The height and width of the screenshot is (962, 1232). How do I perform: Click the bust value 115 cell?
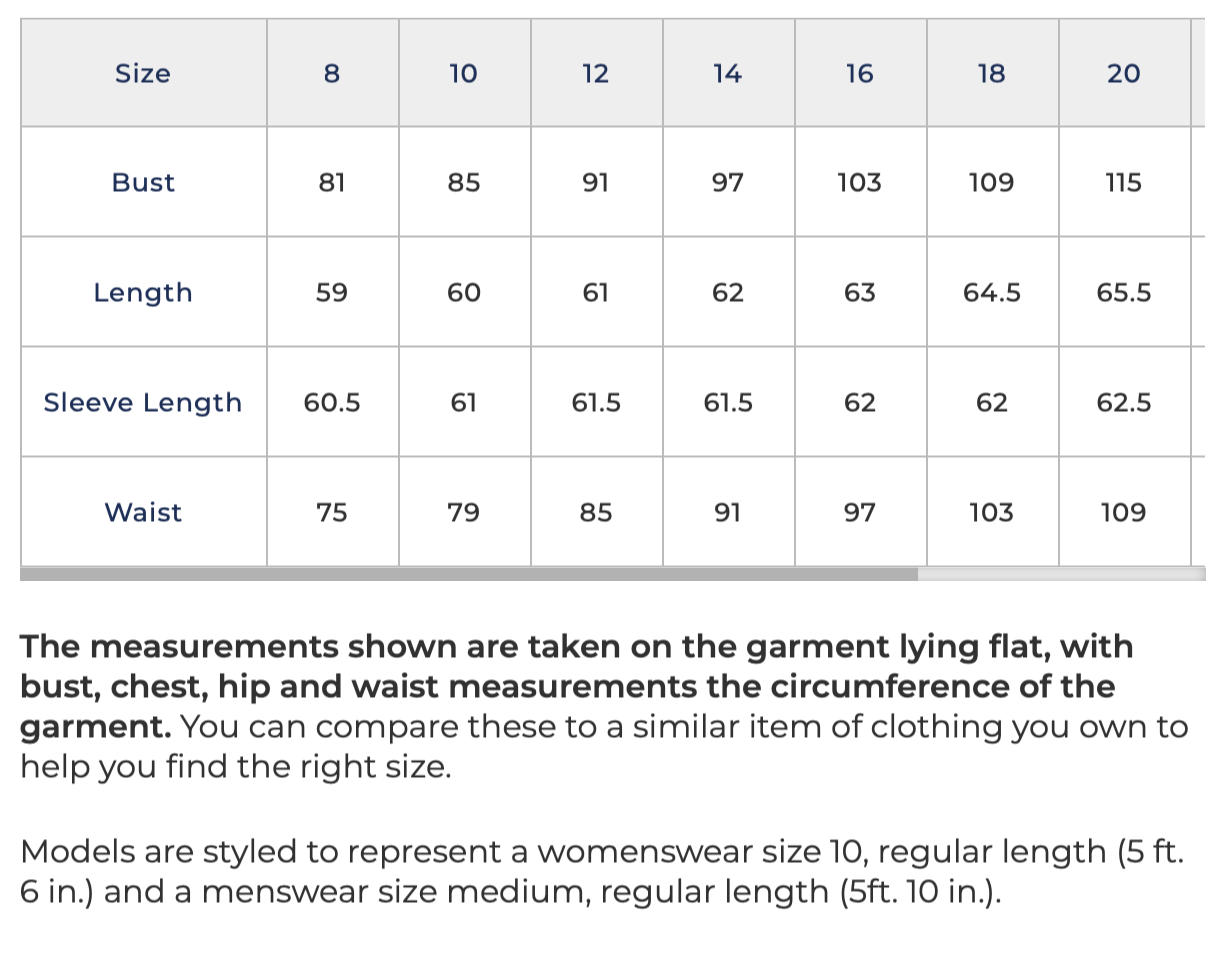coord(1125,182)
